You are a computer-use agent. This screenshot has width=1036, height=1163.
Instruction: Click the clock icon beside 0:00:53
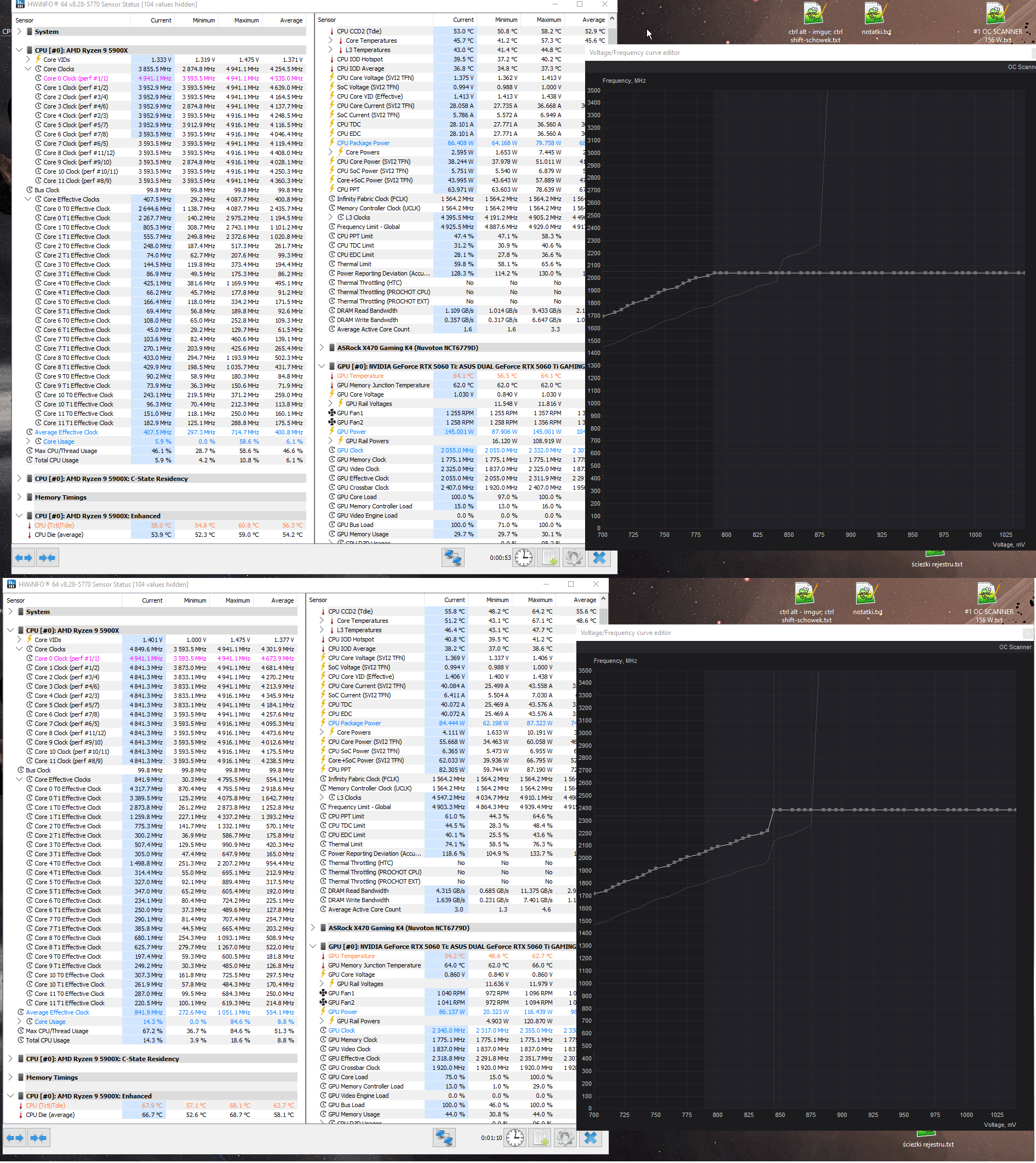pyautogui.click(x=524, y=558)
